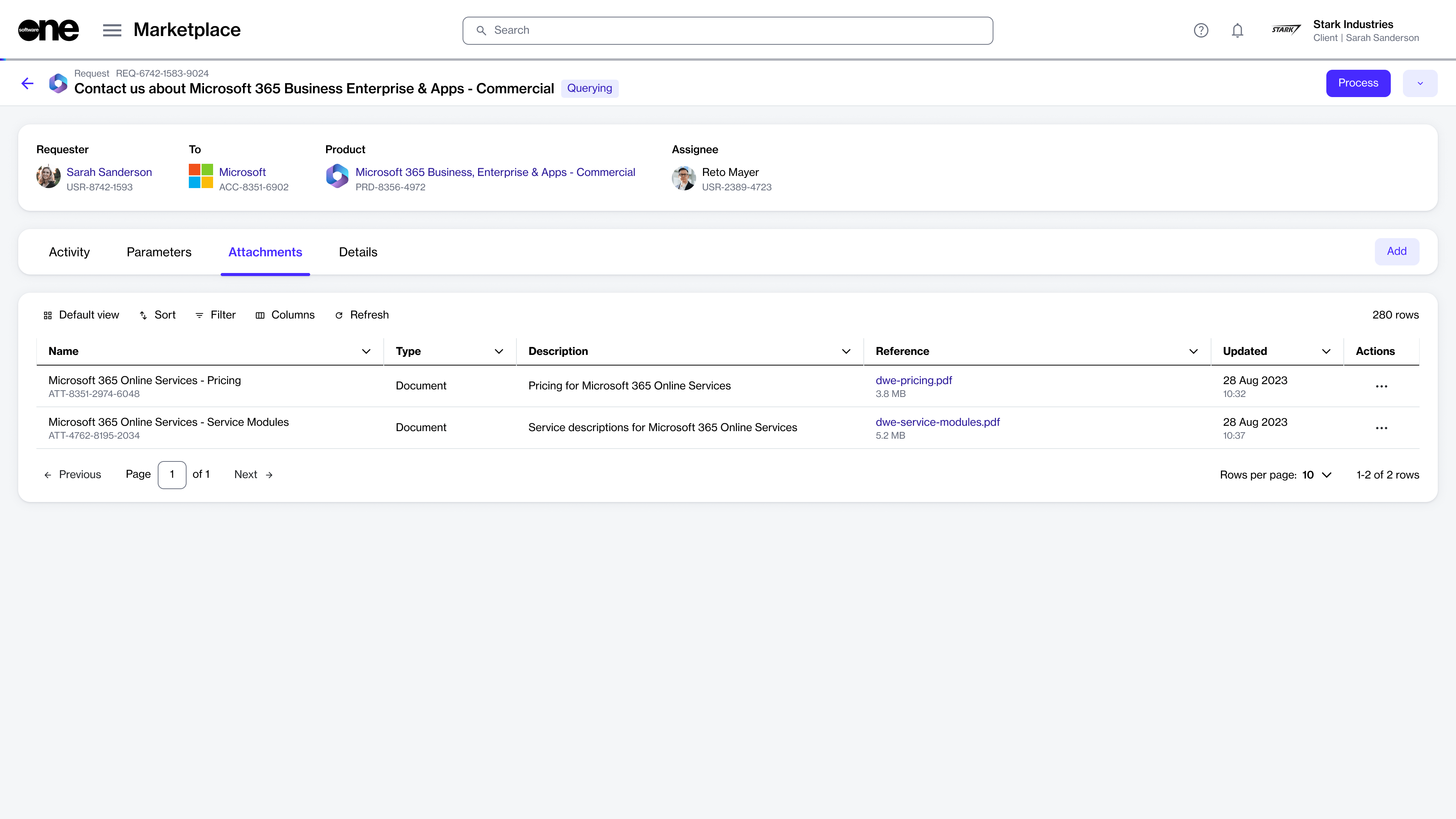Click the back arrow icon
The image size is (1456, 819).
pyautogui.click(x=27, y=84)
